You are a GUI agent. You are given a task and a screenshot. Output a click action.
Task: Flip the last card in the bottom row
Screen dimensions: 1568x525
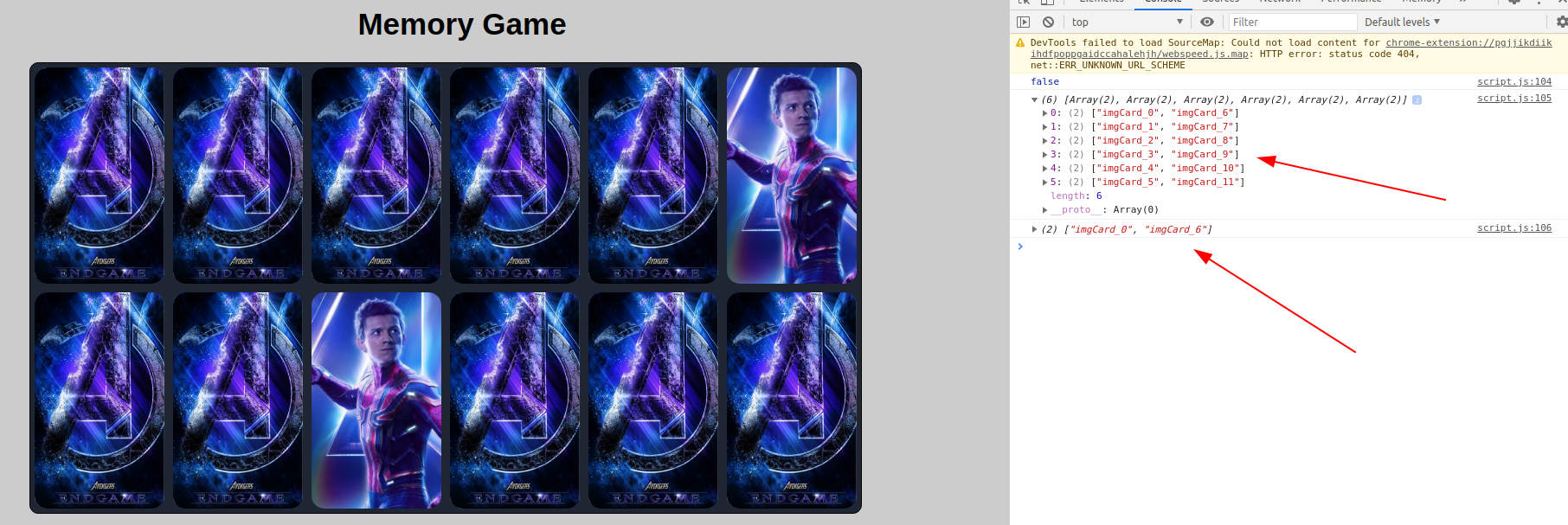click(x=792, y=400)
